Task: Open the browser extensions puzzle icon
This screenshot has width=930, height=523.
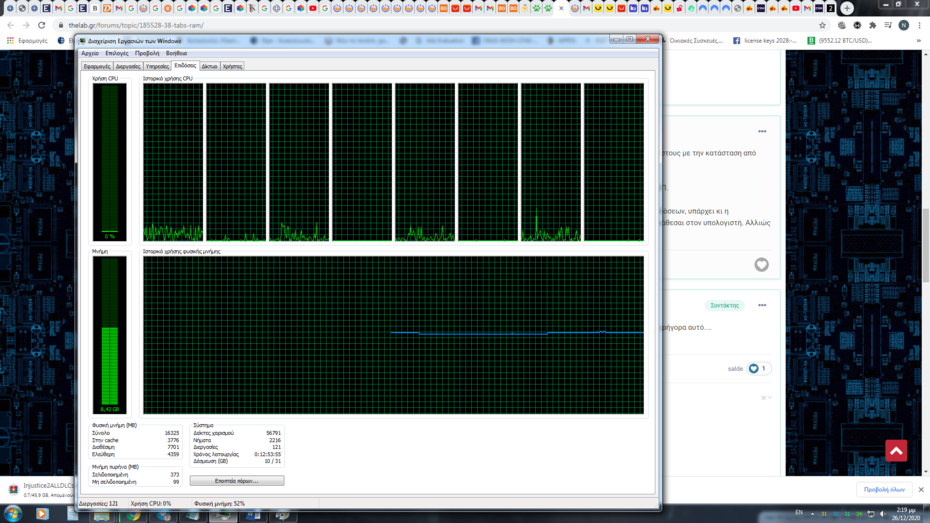Action: [x=872, y=25]
